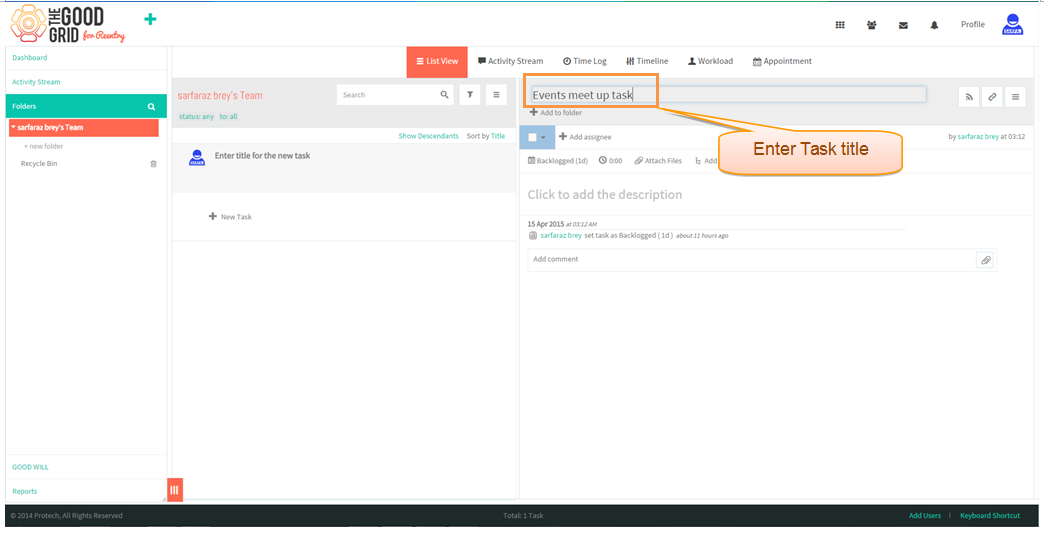Open the Profile link
The image size is (1044, 533).
972,25
